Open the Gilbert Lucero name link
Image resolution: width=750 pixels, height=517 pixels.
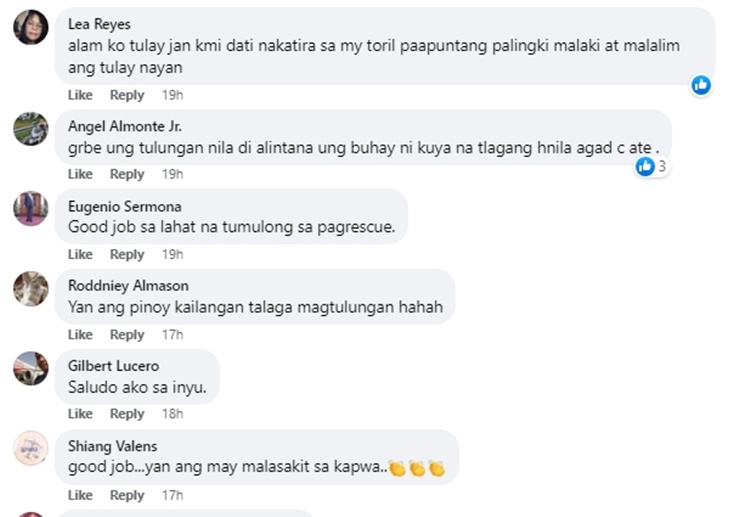(x=113, y=366)
